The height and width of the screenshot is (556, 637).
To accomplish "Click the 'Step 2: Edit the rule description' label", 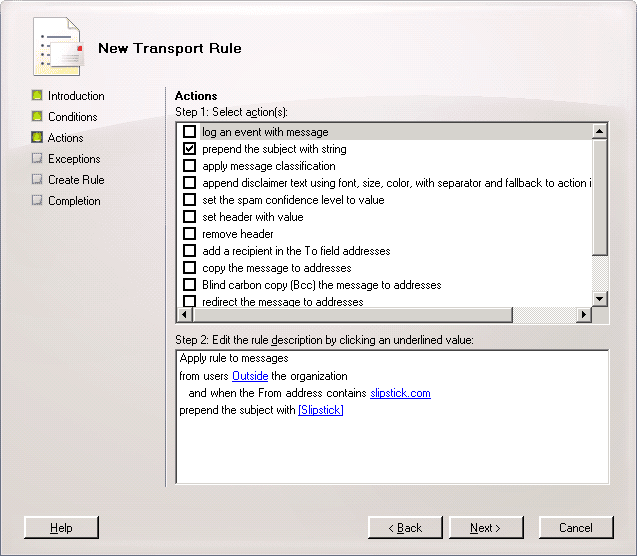I will click(x=324, y=340).
